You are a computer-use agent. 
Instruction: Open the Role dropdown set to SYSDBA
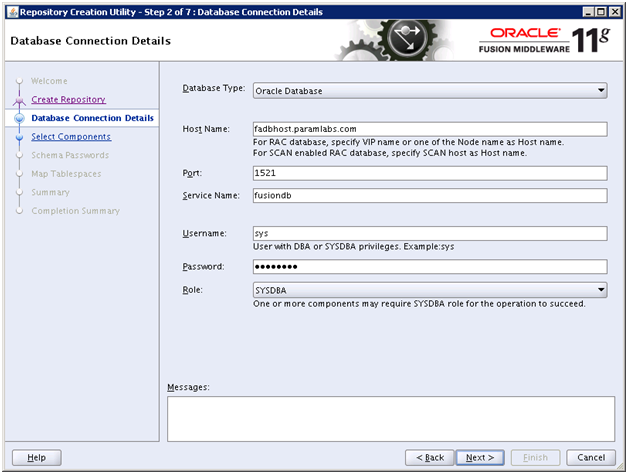430,290
